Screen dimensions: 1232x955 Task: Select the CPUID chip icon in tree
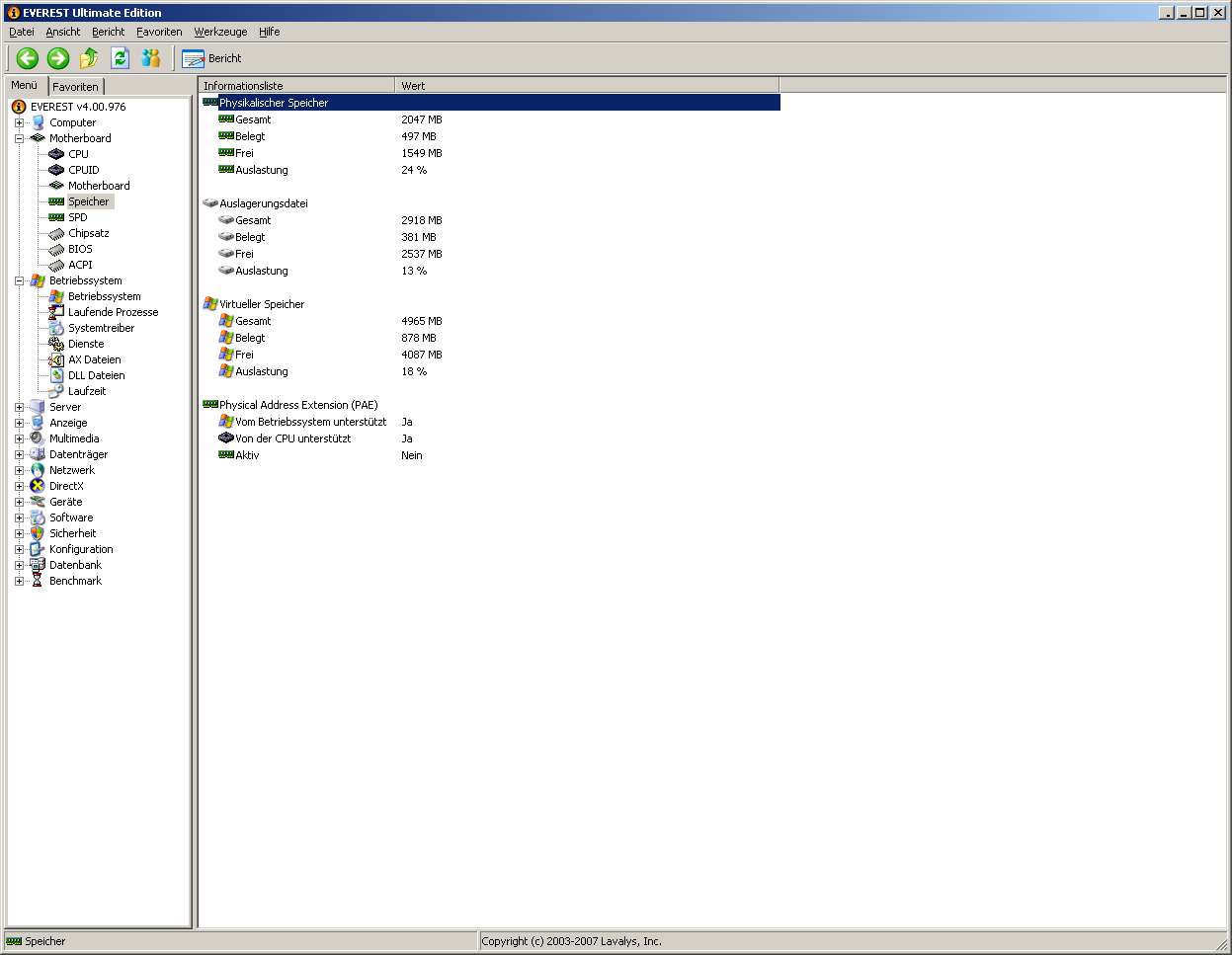56,170
